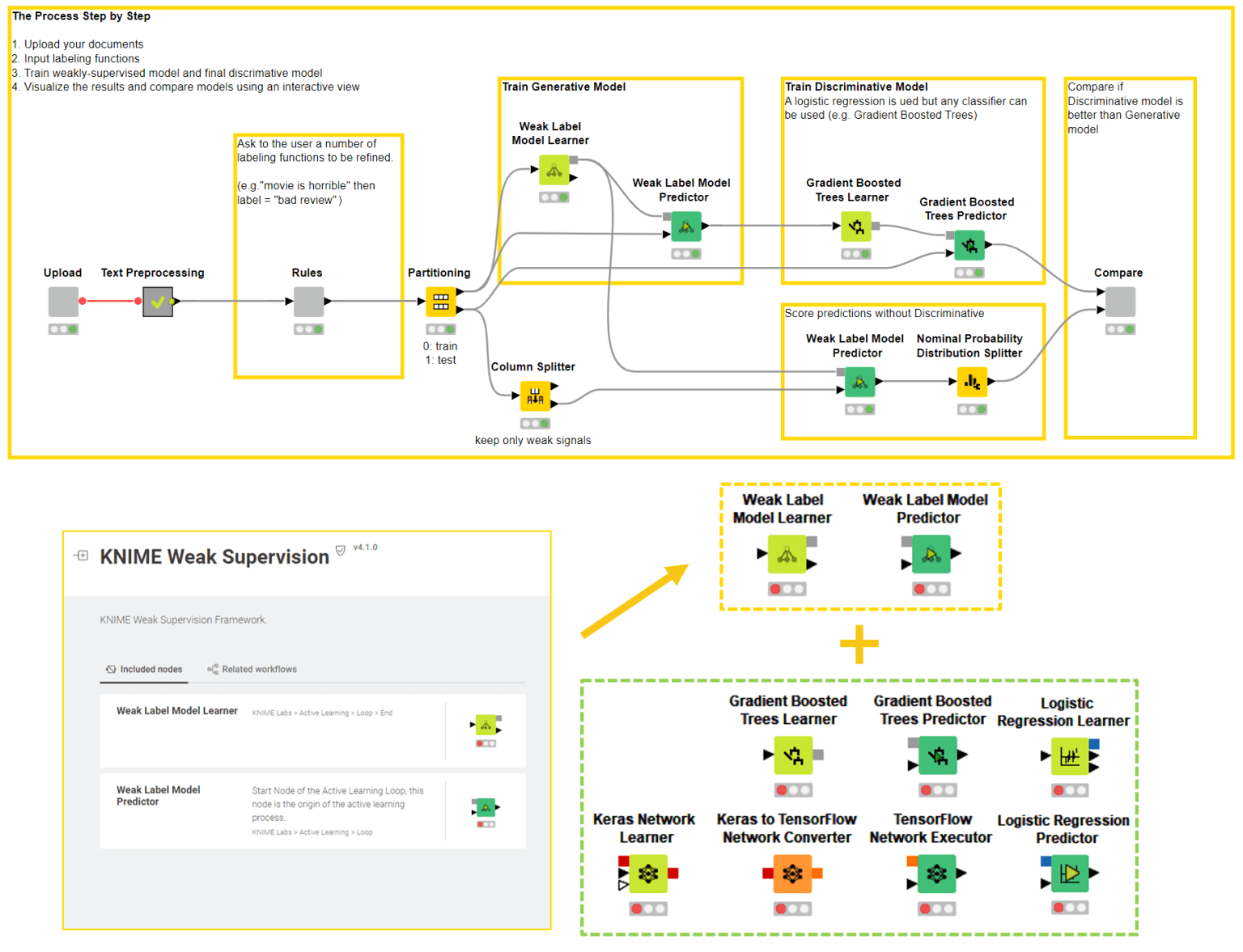Image resolution: width=1243 pixels, height=952 pixels.
Task: Select the Compare component node
Action: 1120,302
